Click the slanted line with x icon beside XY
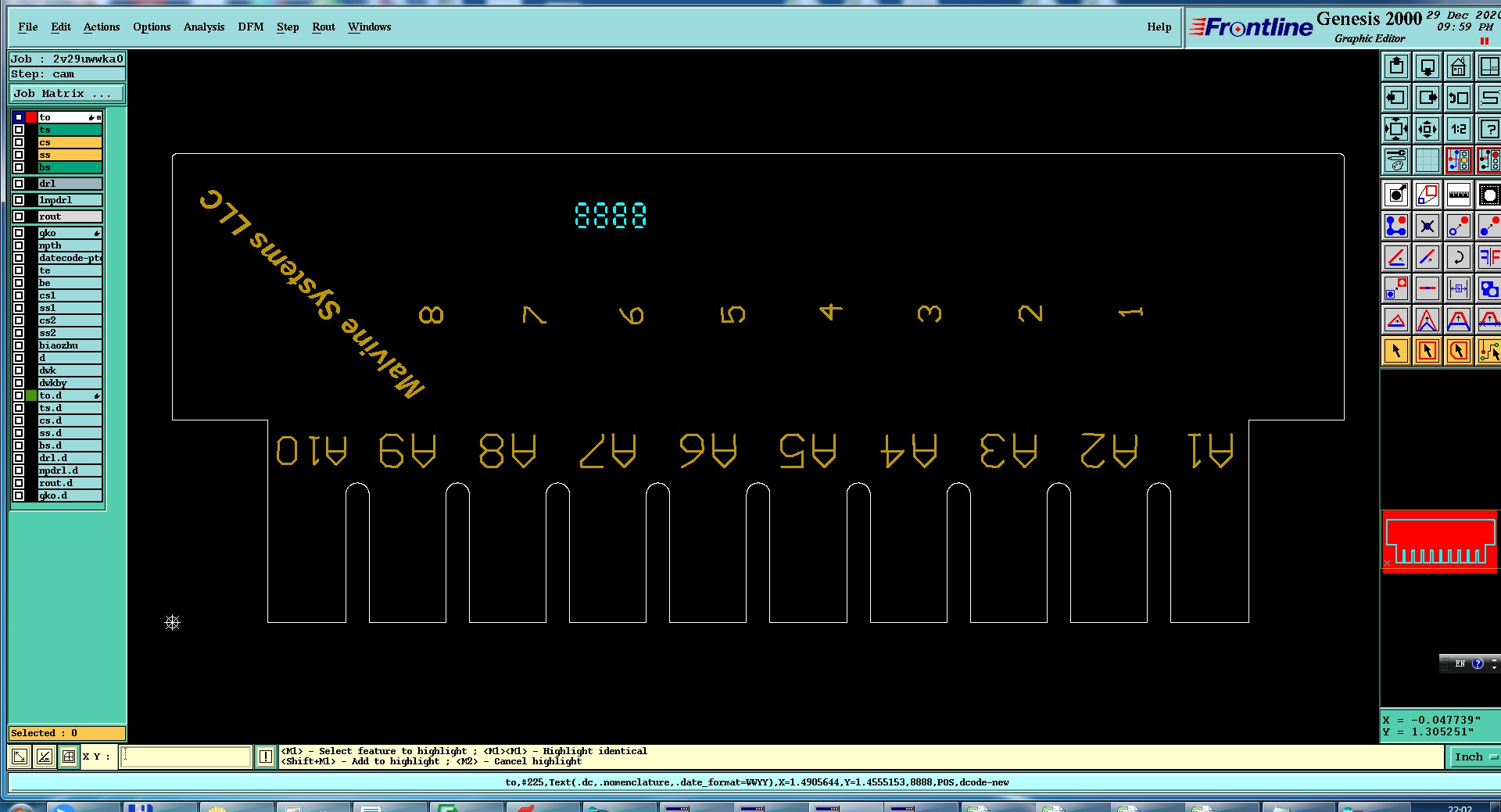The height and width of the screenshot is (812, 1501). click(45, 757)
